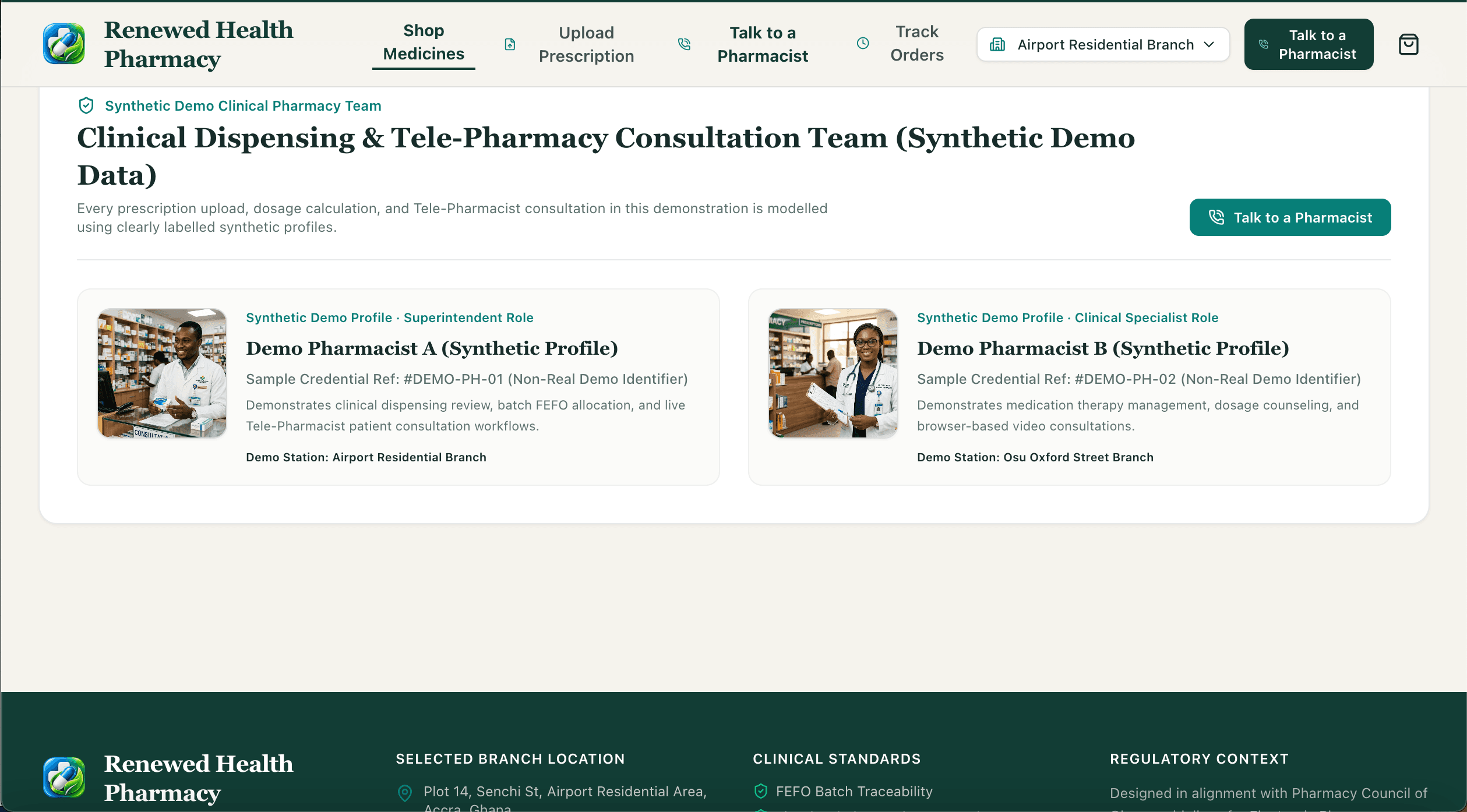Screen dimensions: 1467x812
Task: Click Sample Credential Ref #DEMO-PH-02 text
Action: click(1139, 379)
